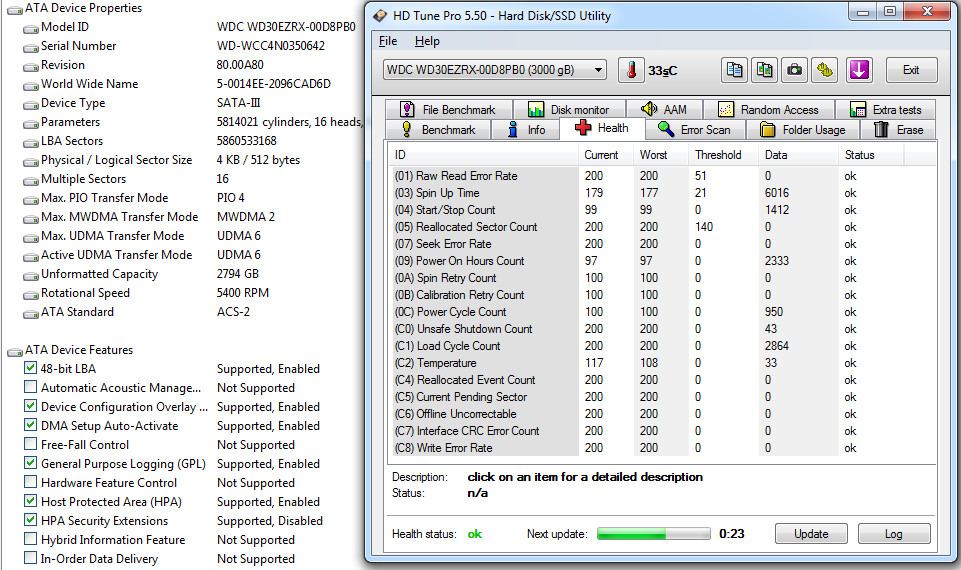Toggle the HPA Security Extensions checkbox
This screenshot has height=570, width=961.
30,520
